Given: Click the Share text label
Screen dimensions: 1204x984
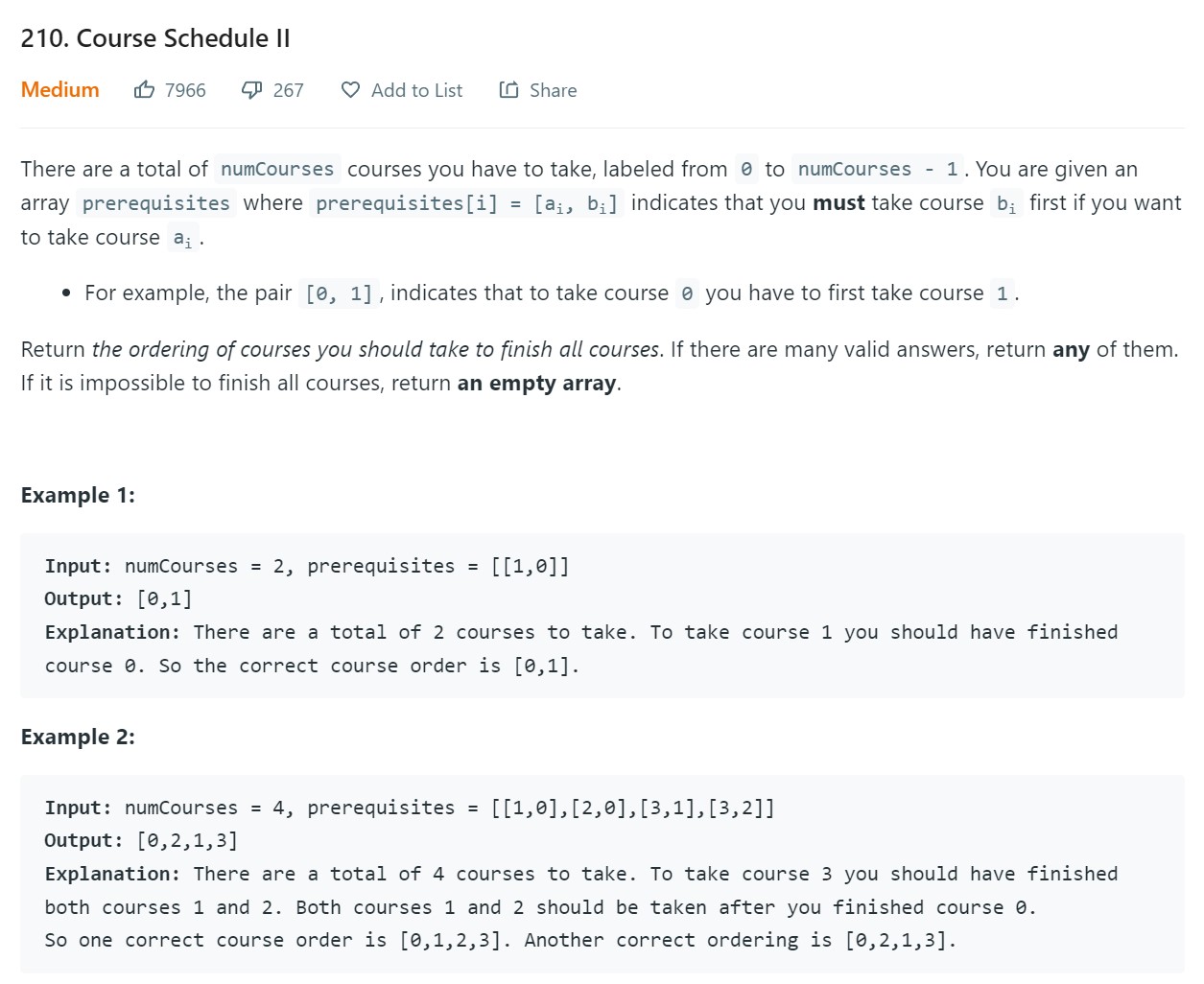Looking at the screenshot, I should (553, 90).
